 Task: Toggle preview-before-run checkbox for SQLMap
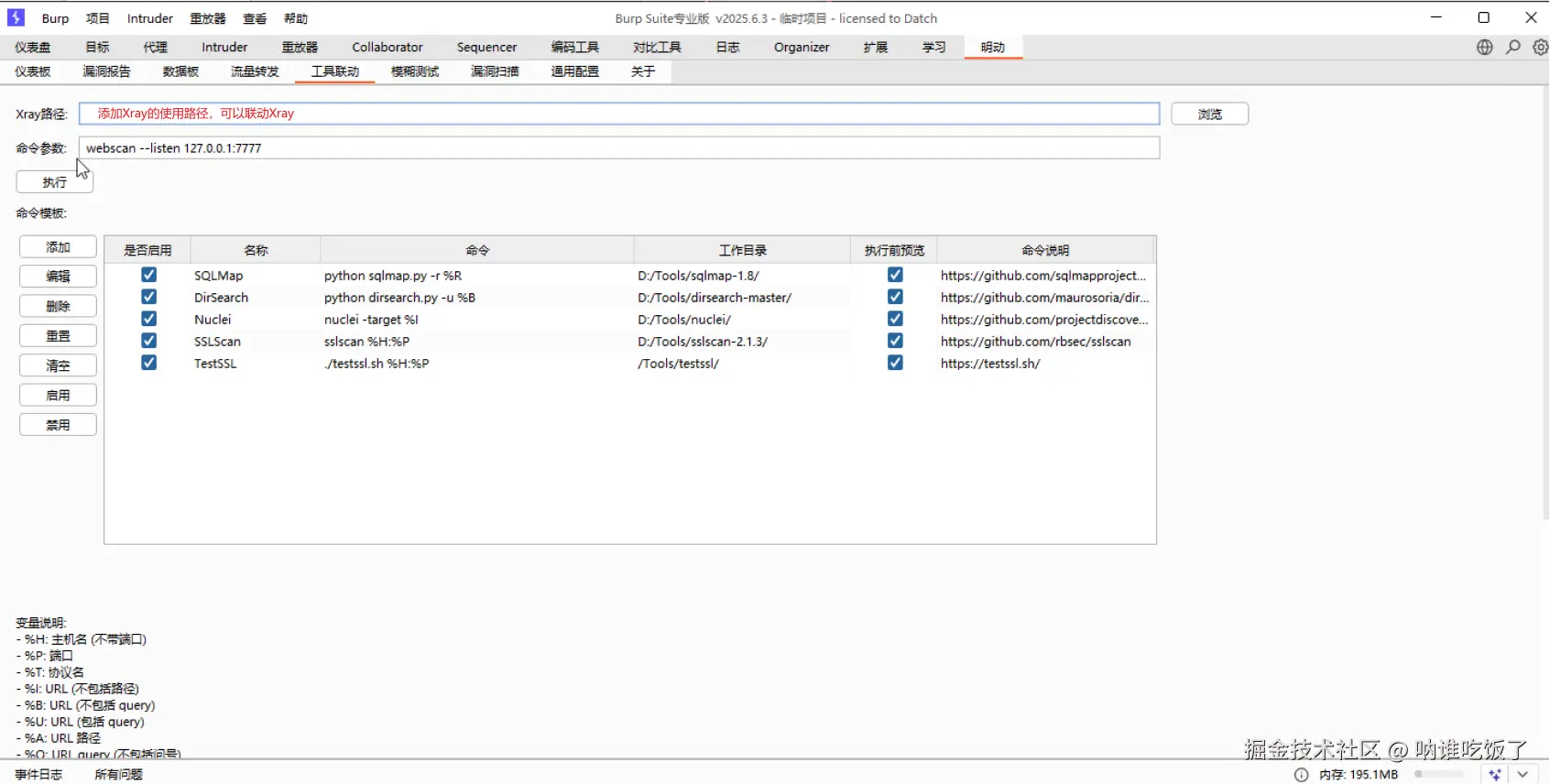coord(895,275)
